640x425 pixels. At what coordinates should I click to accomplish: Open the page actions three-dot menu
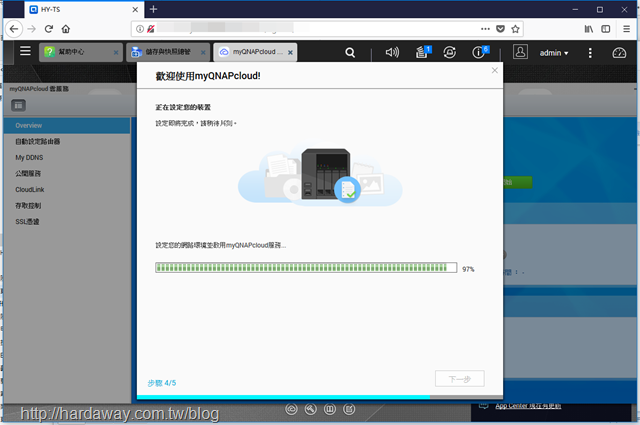485,29
